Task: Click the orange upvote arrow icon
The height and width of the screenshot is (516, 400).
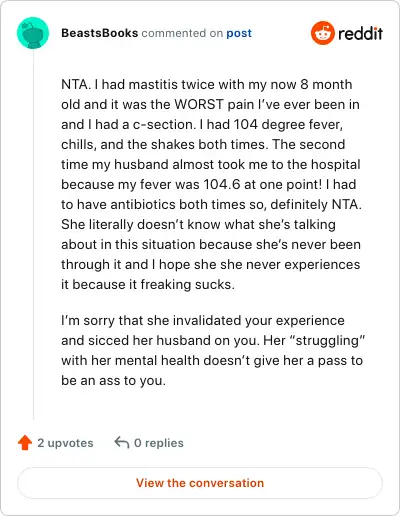Action: click(x=25, y=443)
